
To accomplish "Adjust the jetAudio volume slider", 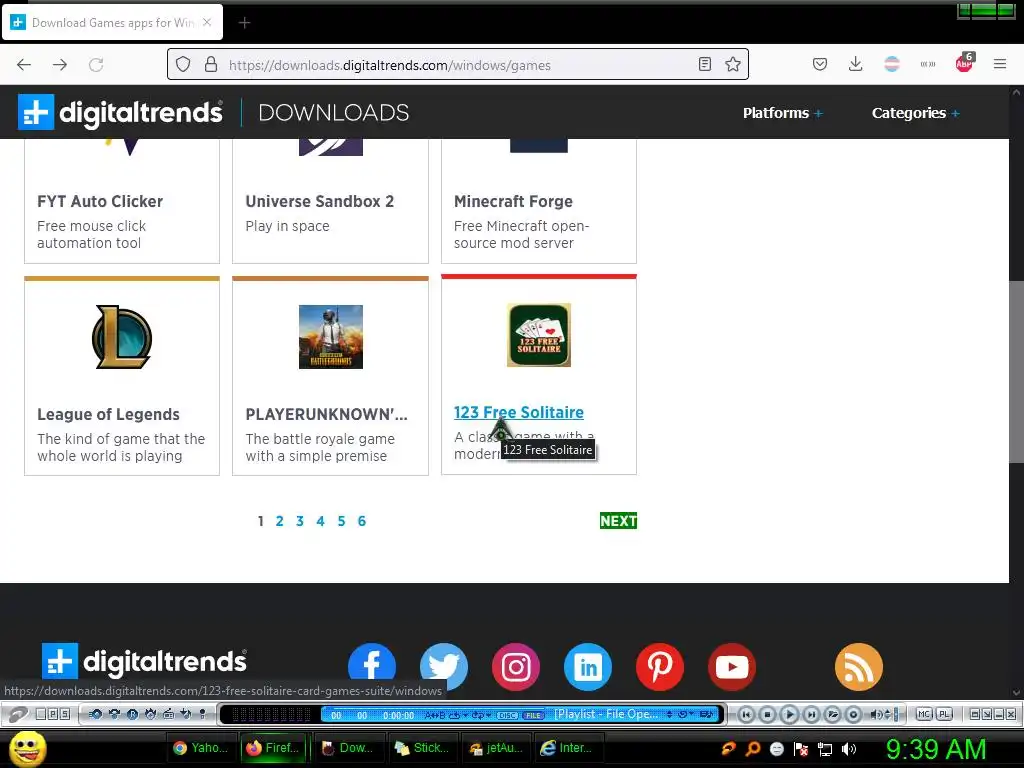I will 895,714.
